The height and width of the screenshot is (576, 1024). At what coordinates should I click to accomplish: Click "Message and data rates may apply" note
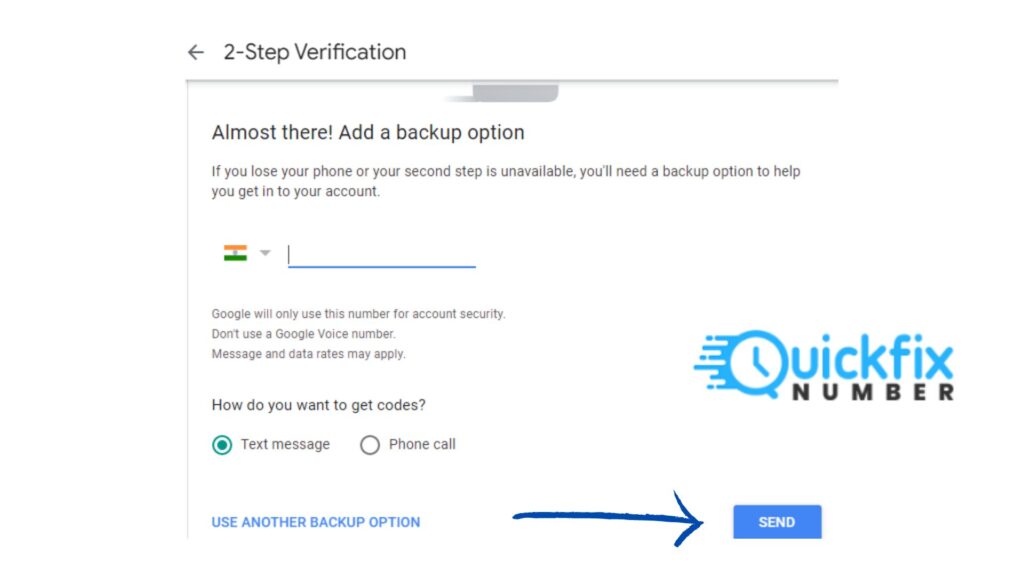[x=308, y=354]
